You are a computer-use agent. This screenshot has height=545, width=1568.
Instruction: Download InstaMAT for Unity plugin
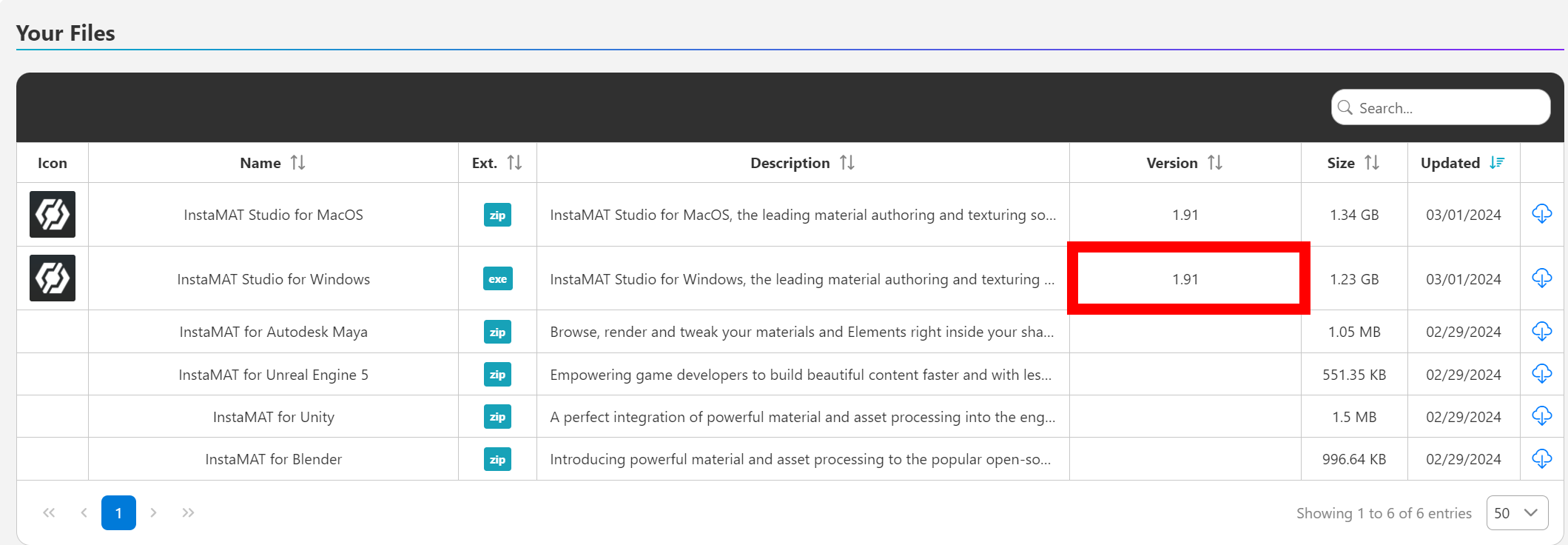1541,416
